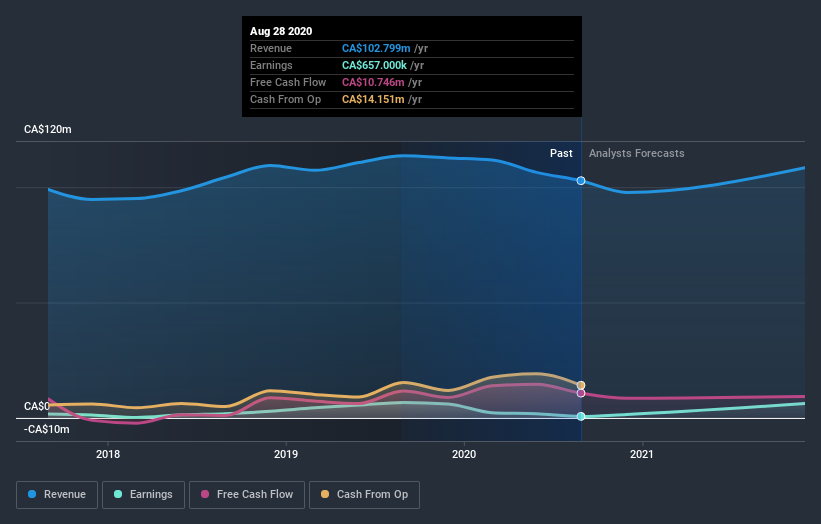This screenshot has width=821, height=524.
Task: Toggle the Revenue series in the legend
Action: (57, 495)
